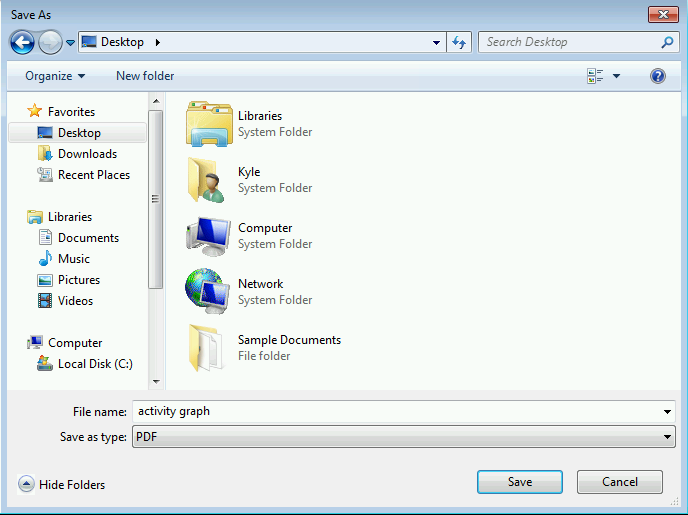Click the search magnifier icon

pos(667,42)
